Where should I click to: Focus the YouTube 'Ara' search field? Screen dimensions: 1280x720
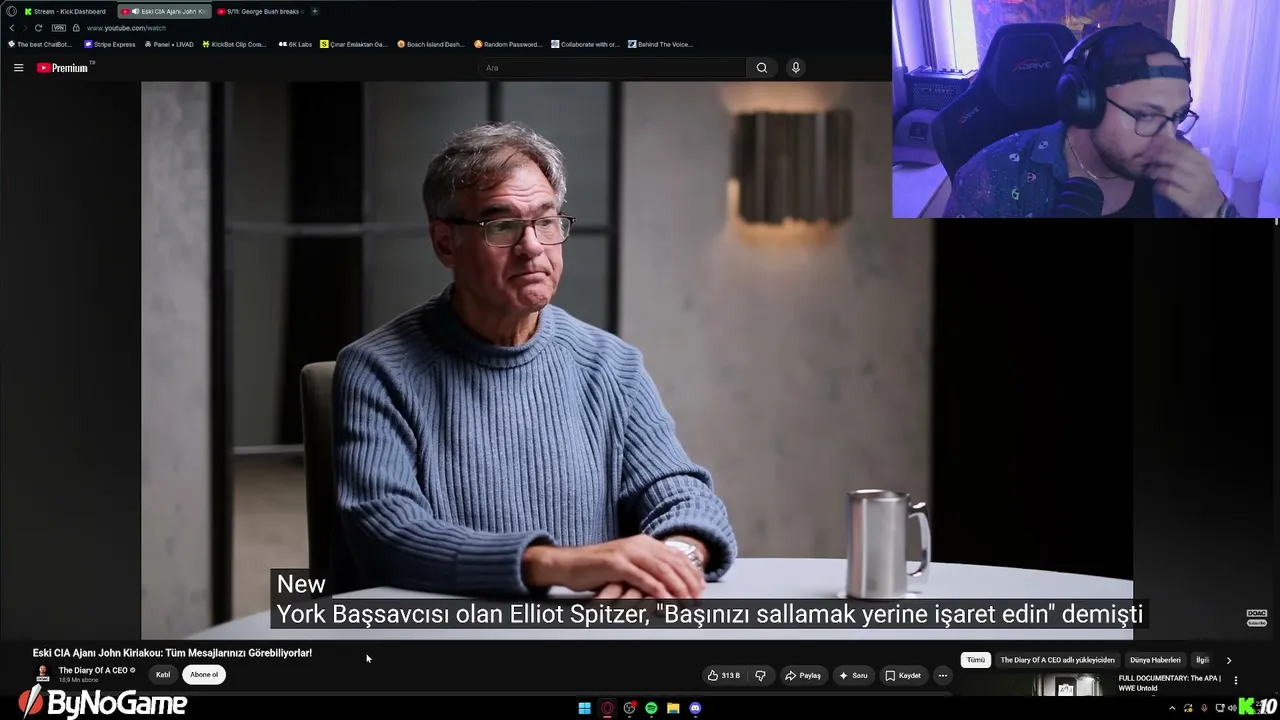pyautogui.click(x=612, y=68)
